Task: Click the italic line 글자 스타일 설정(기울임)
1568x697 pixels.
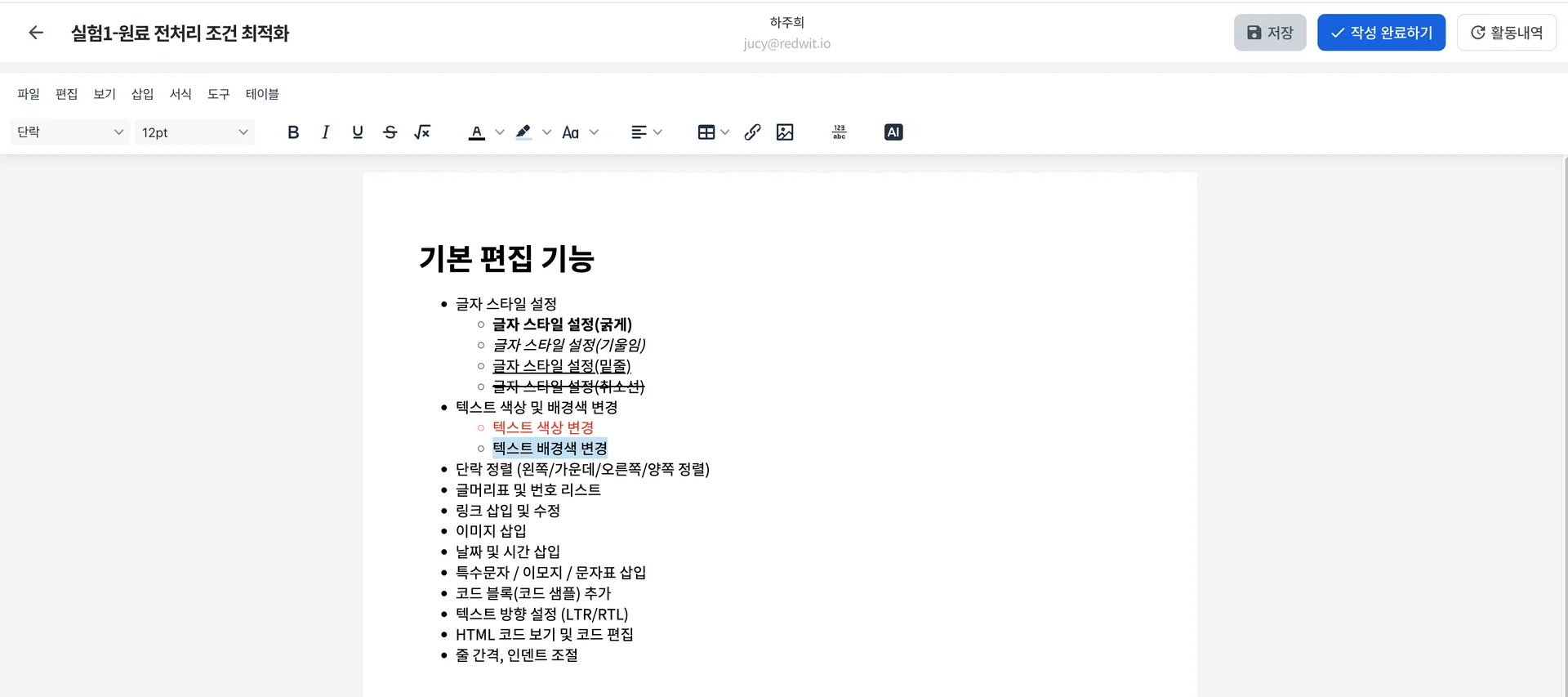Action: coord(569,345)
